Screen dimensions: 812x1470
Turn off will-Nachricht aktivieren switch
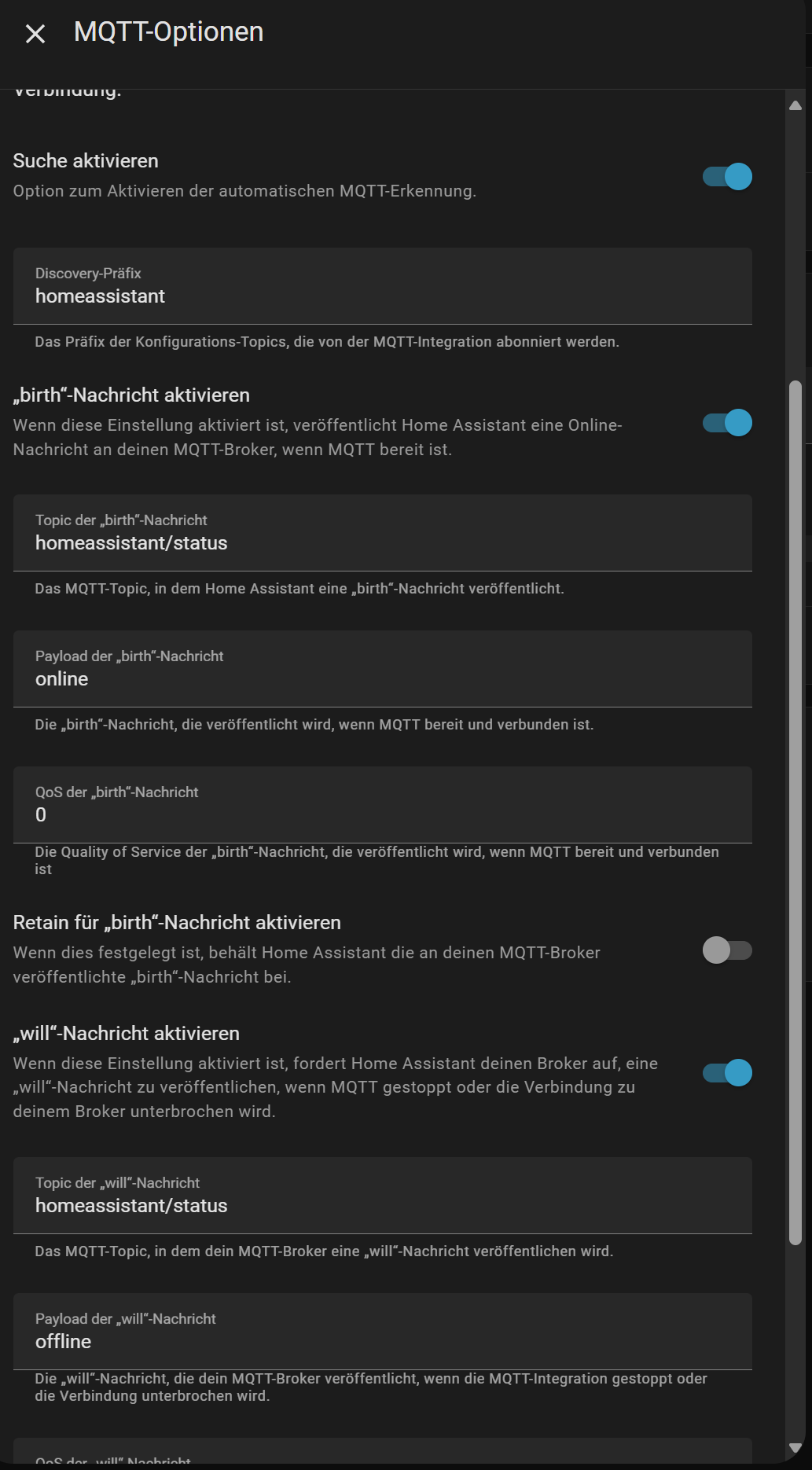click(727, 1073)
